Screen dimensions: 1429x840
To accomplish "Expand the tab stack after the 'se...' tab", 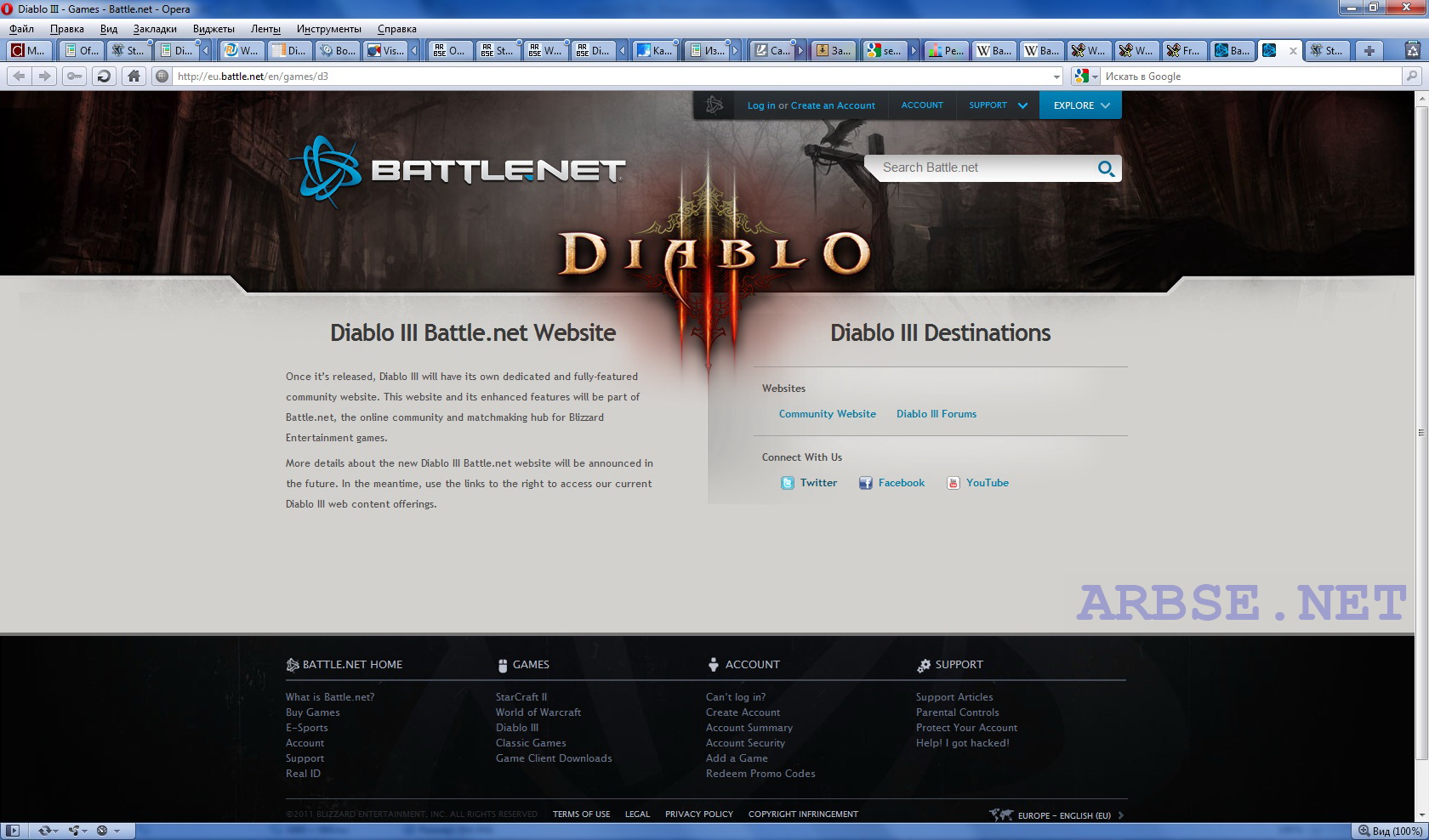I will (914, 51).
